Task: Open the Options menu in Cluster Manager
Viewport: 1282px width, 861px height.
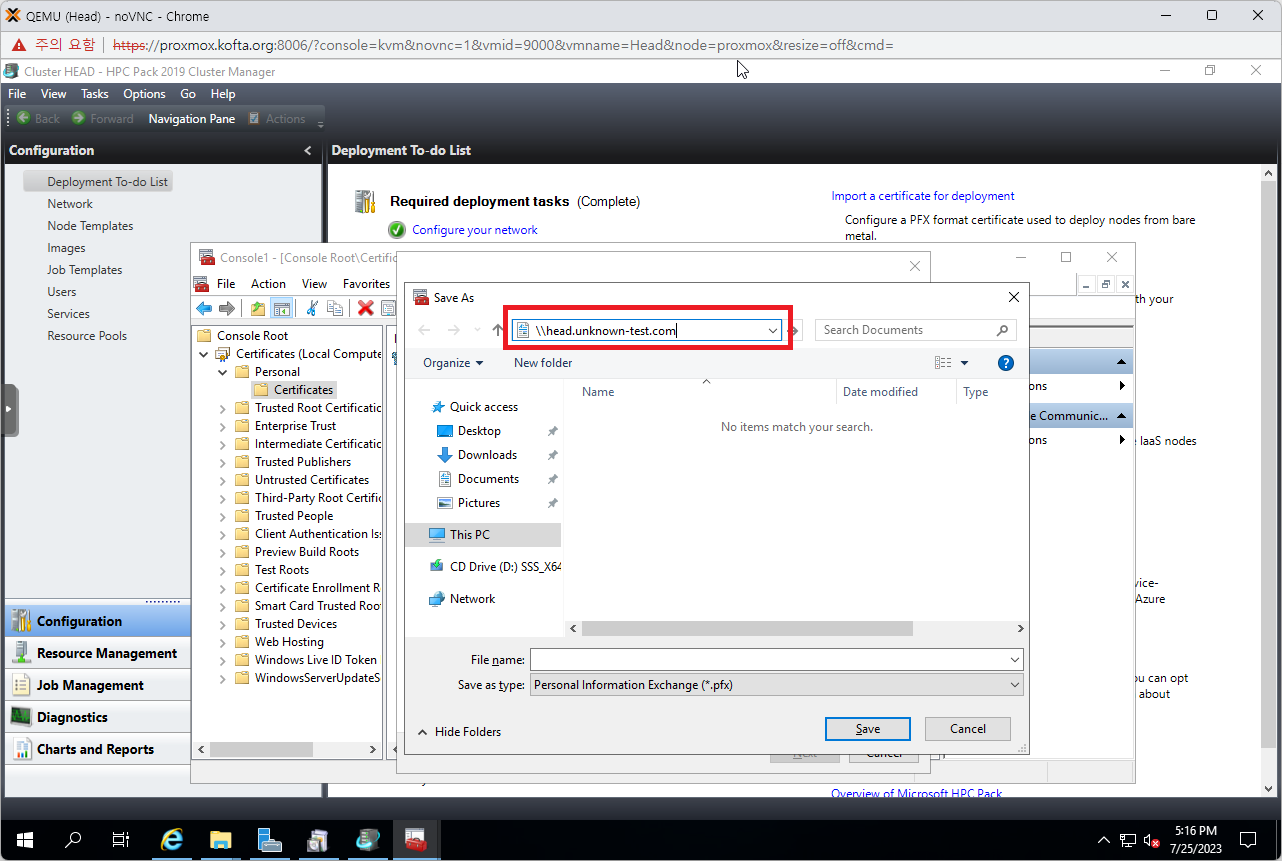Action: click(144, 94)
